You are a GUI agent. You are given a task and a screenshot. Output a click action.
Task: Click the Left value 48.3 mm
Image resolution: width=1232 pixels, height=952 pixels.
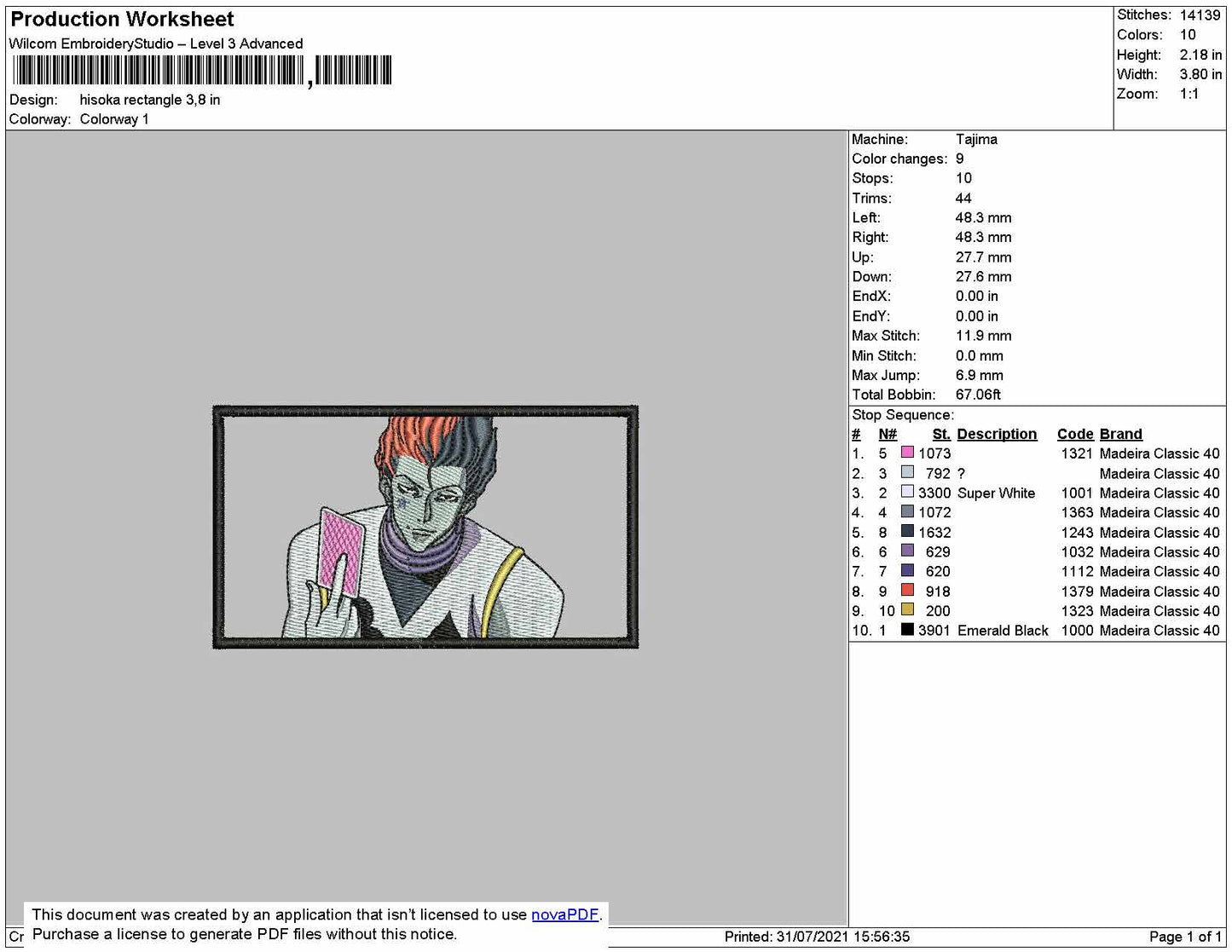(x=983, y=217)
